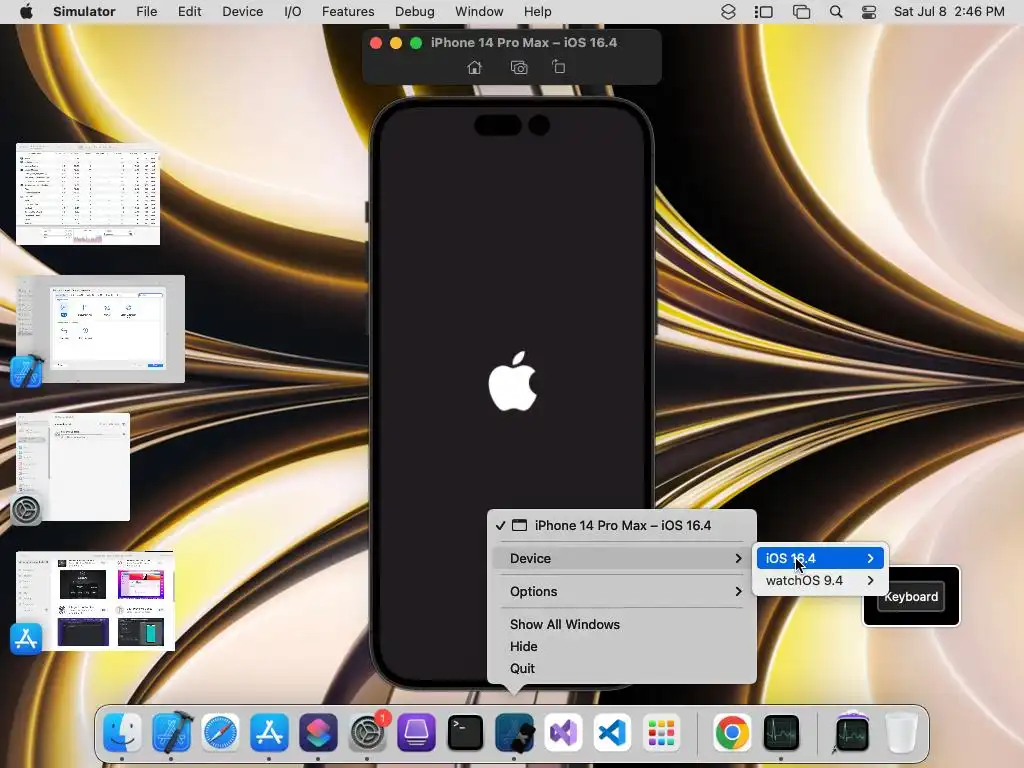
Task: Open the Simulator application menu
Action: 84,12
